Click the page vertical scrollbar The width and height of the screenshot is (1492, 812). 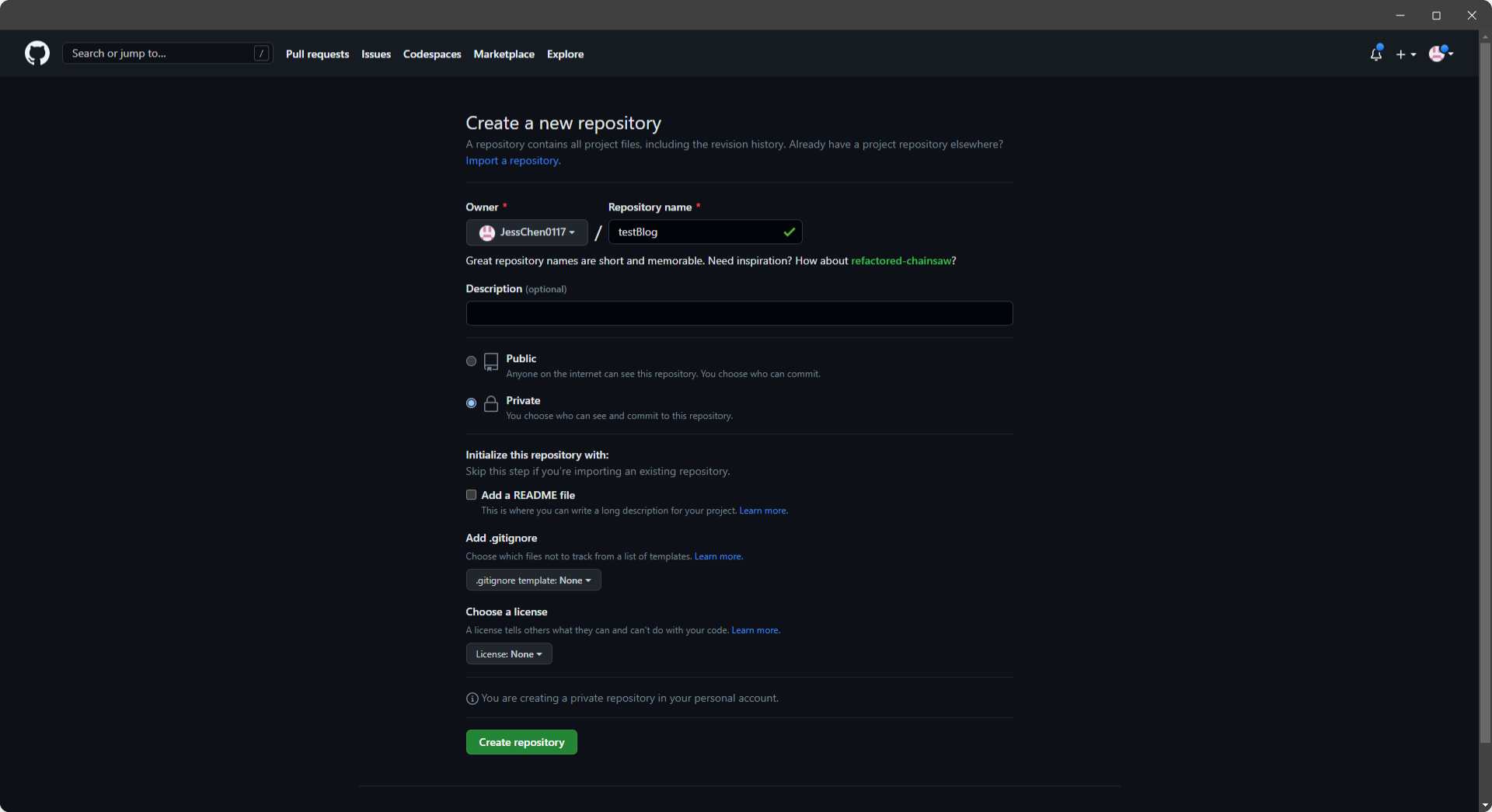pos(1485,392)
